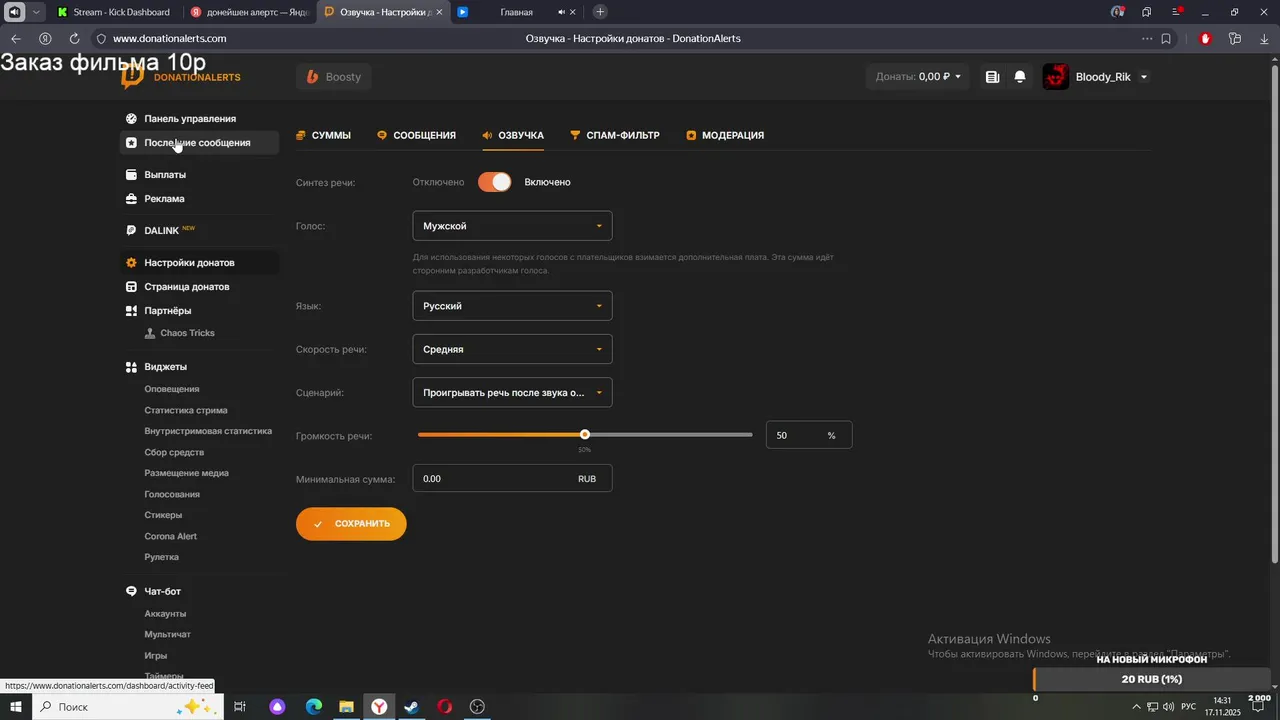
Task: Open Страница донатов in the sidebar
Action: (187, 287)
